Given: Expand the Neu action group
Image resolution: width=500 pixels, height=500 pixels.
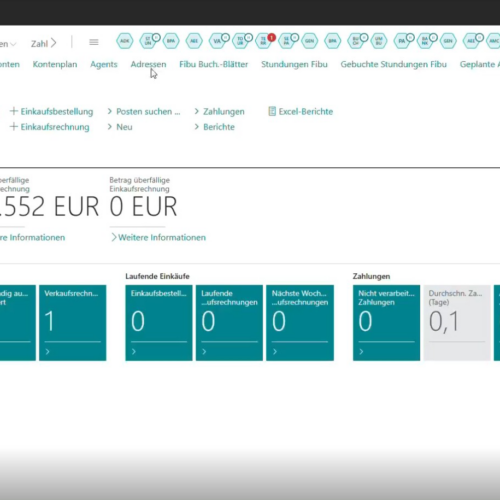Looking at the screenshot, I should [x=120, y=127].
